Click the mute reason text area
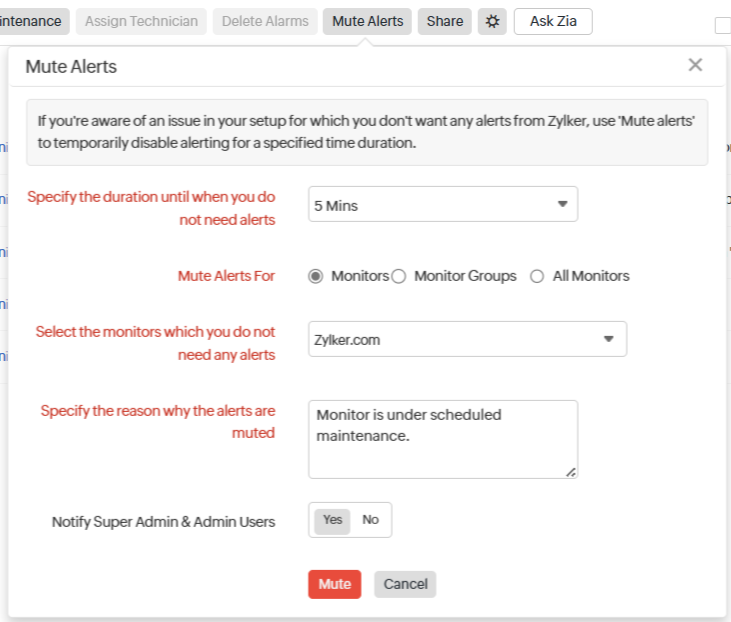The image size is (731, 622). [x=443, y=439]
